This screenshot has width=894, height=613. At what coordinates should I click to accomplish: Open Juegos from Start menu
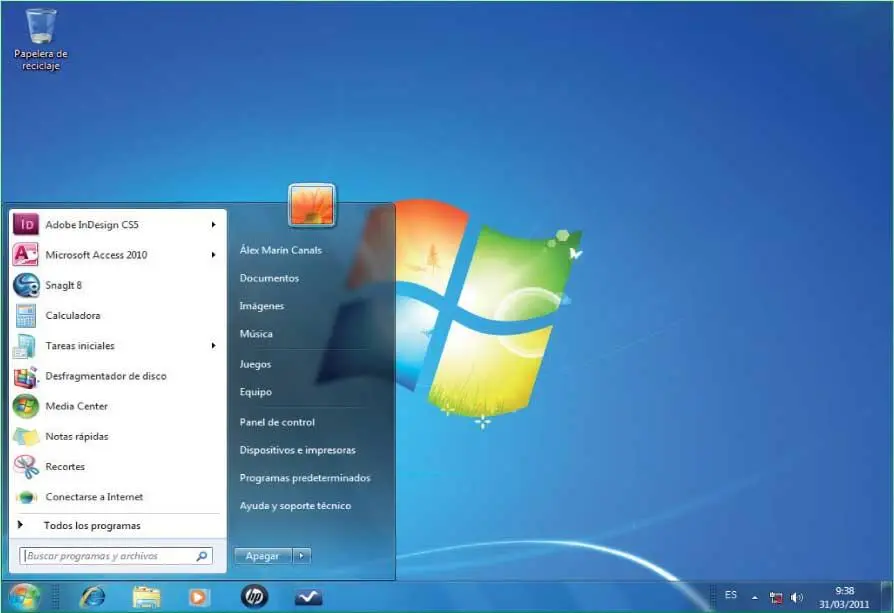coord(255,364)
